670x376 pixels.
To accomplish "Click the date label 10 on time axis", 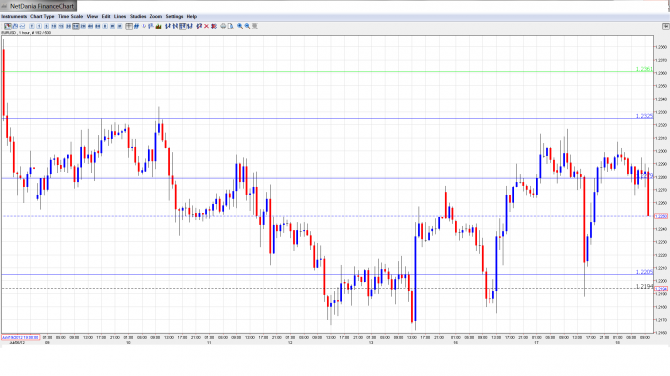I will tap(128, 343).
